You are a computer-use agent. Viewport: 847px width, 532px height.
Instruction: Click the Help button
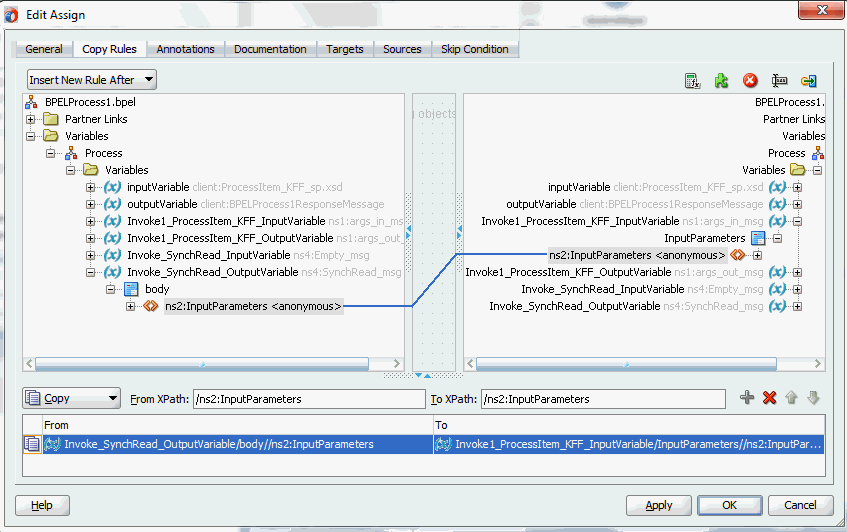point(42,505)
